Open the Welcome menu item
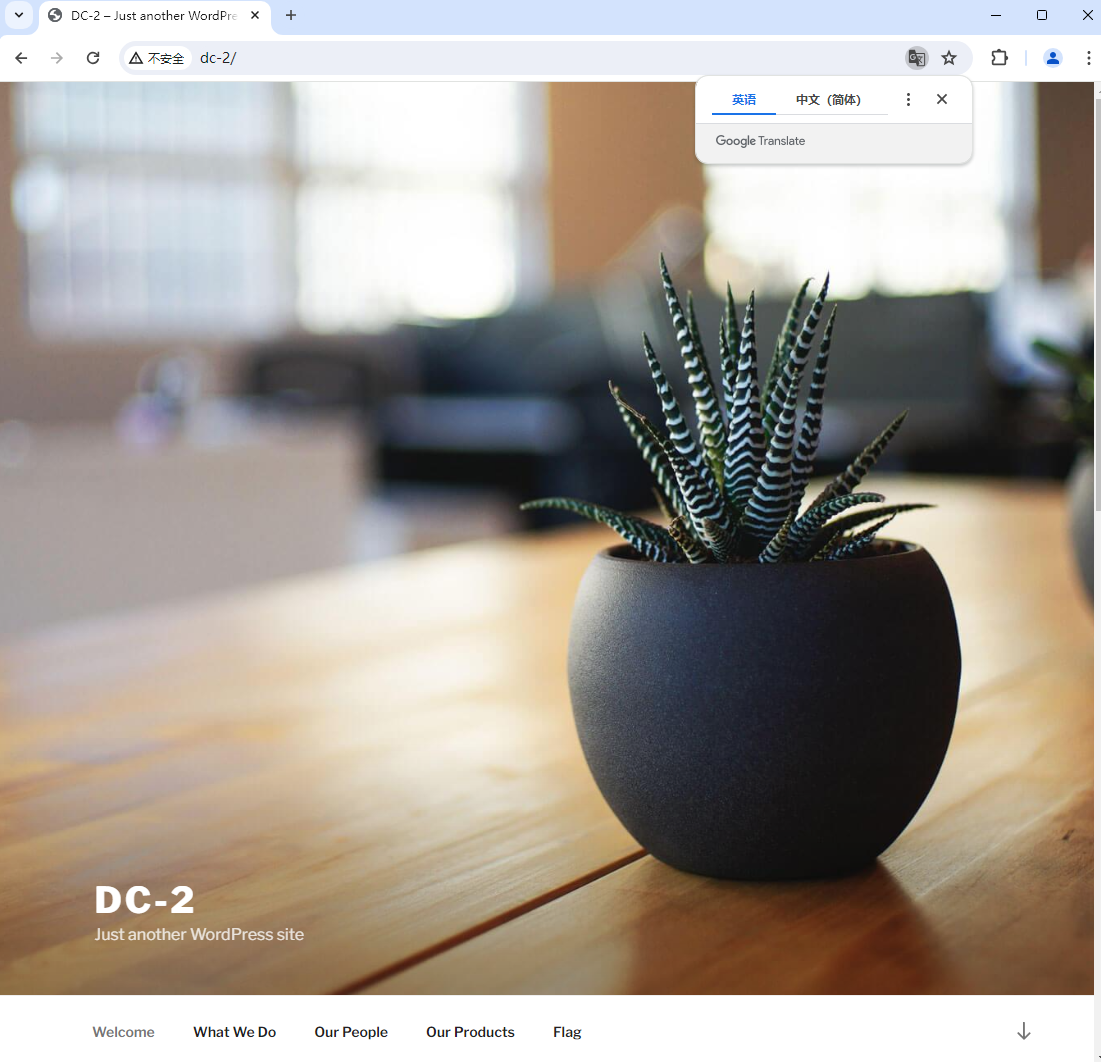1101x1062 pixels. [x=124, y=1032]
